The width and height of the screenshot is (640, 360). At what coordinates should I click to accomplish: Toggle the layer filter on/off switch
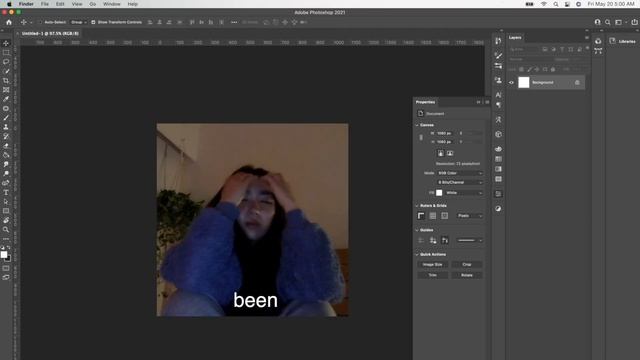(587, 49)
